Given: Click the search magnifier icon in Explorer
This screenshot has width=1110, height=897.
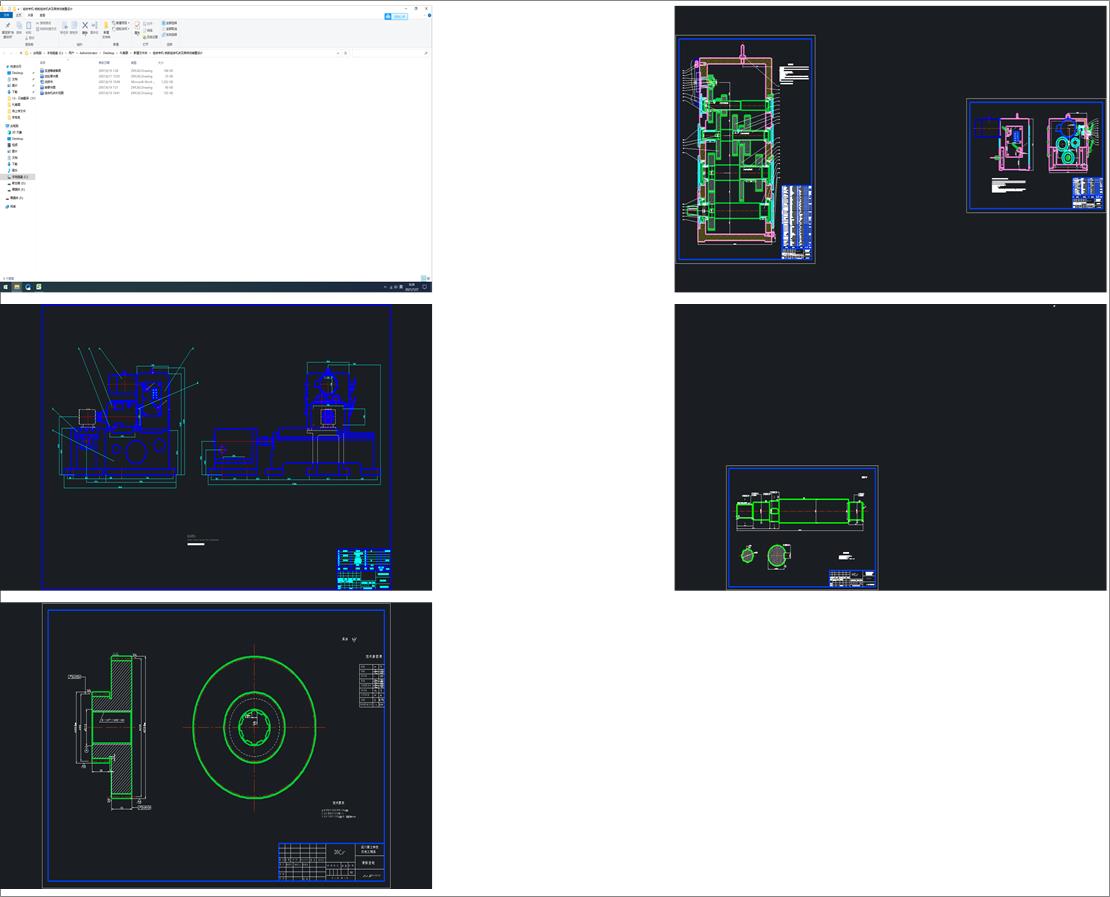Looking at the screenshot, I should click(x=425, y=53).
